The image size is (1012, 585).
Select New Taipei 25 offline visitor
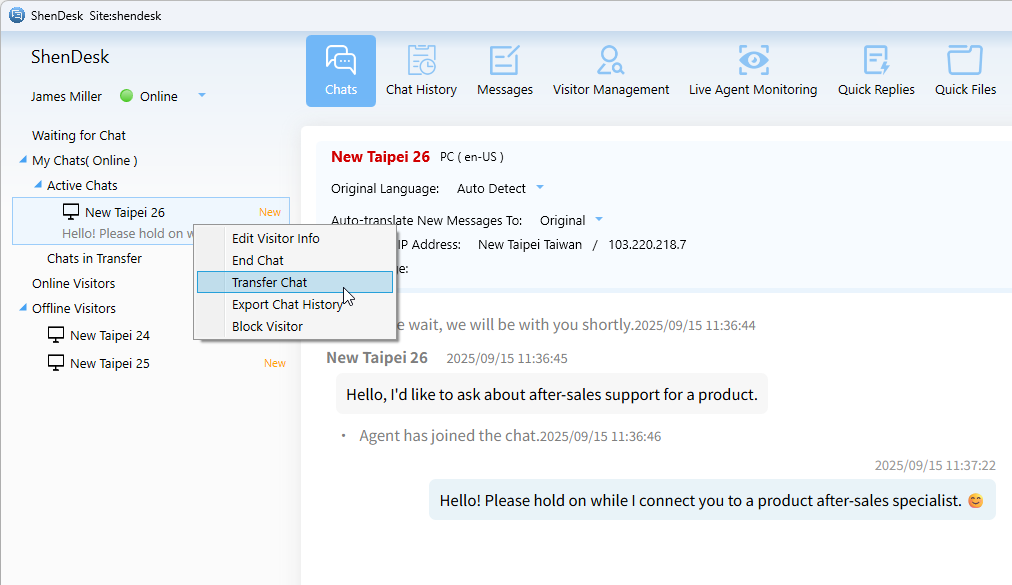click(x=110, y=364)
